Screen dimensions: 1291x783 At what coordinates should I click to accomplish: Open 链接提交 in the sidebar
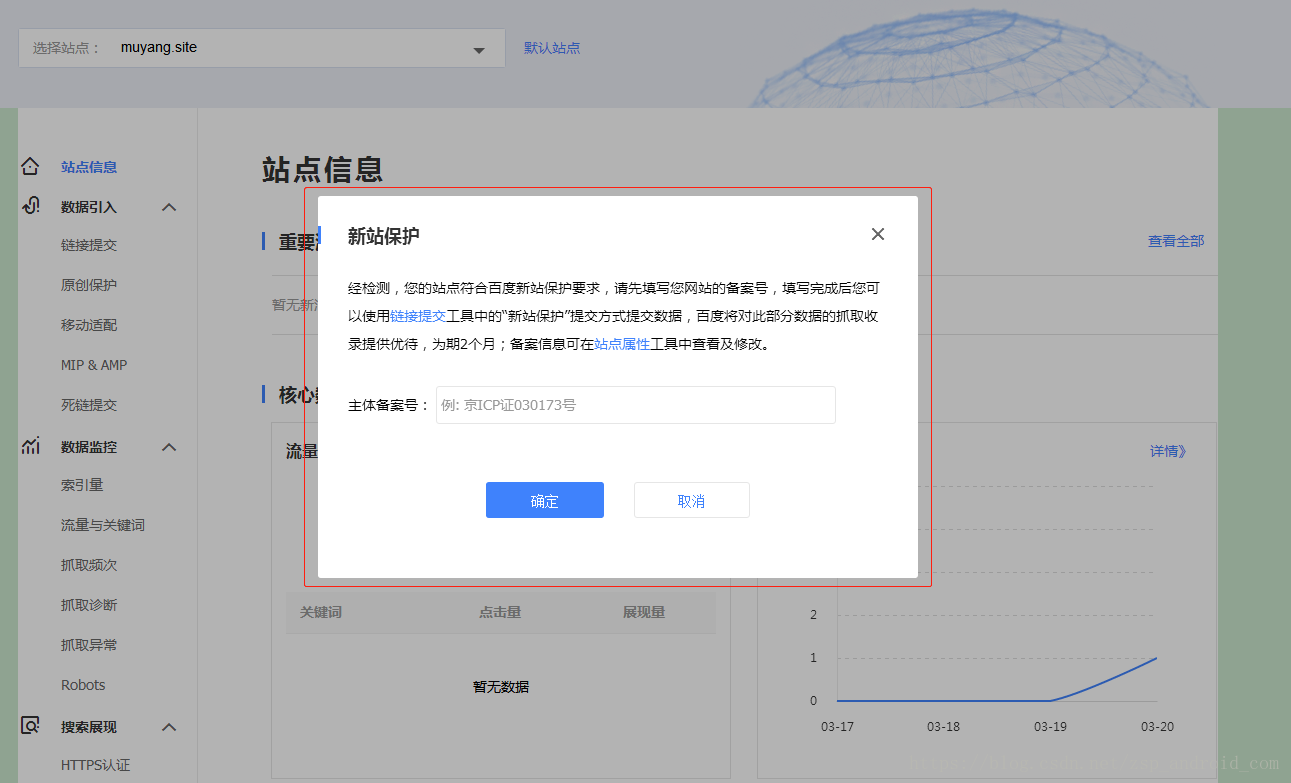tap(89, 245)
